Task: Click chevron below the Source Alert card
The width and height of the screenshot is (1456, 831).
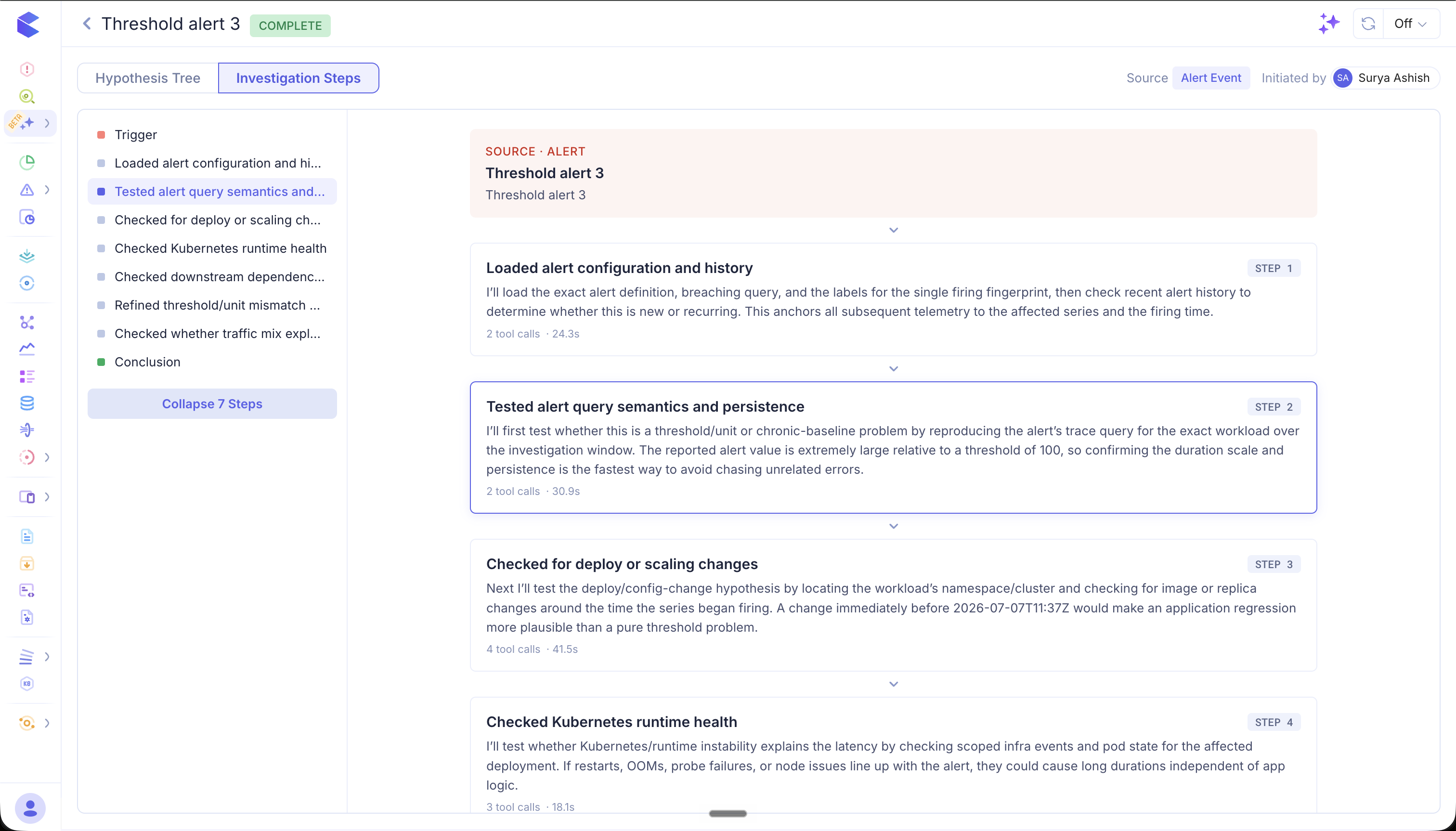Action: coord(893,230)
